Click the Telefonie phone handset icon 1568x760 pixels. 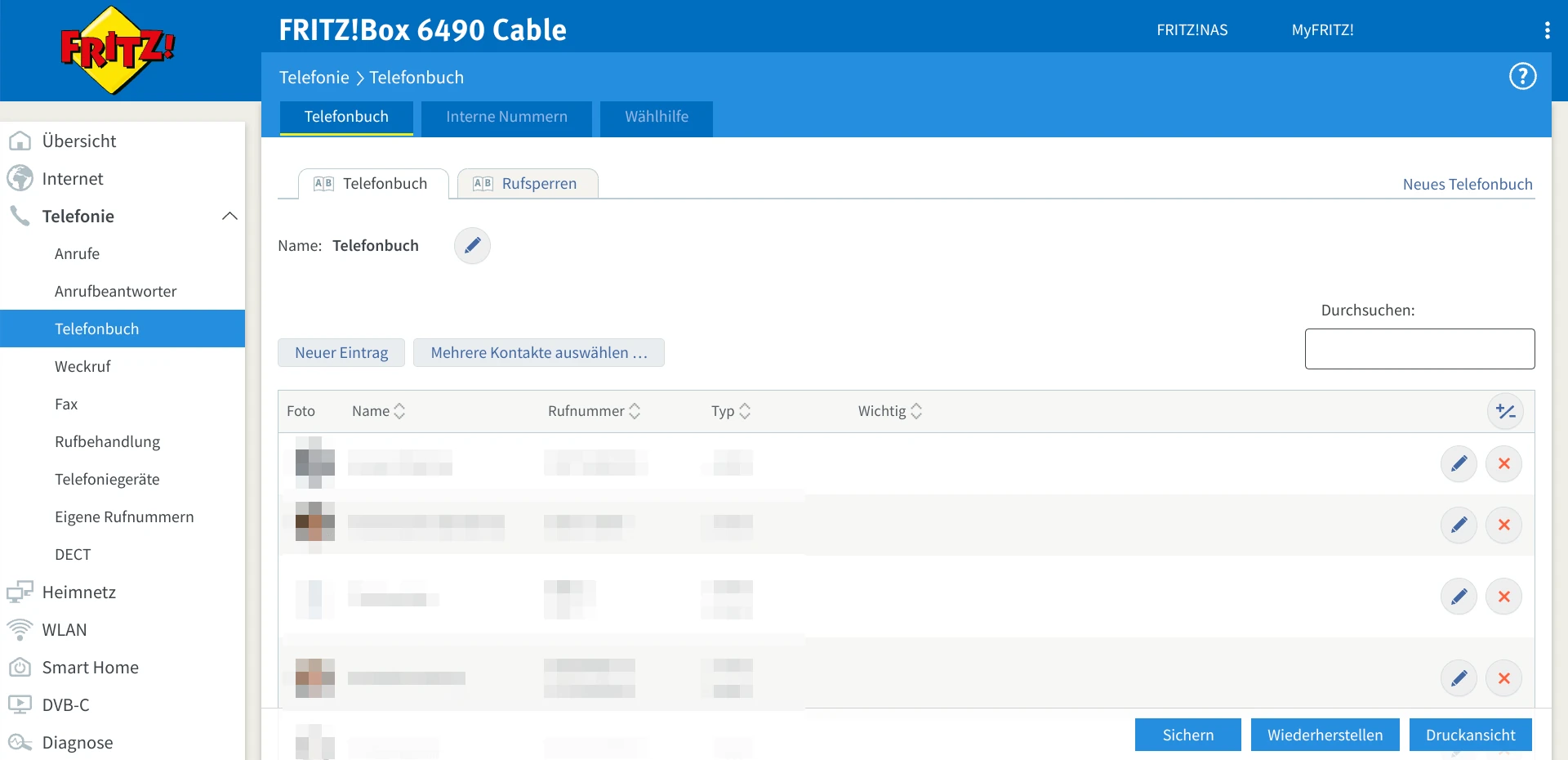point(20,216)
